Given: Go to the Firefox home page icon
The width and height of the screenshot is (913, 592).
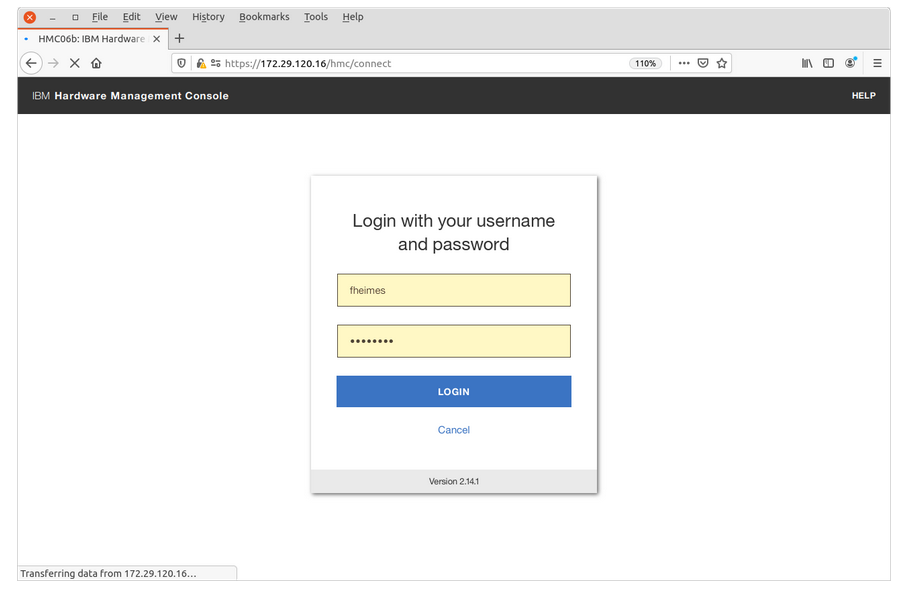Looking at the screenshot, I should [96, 63].
